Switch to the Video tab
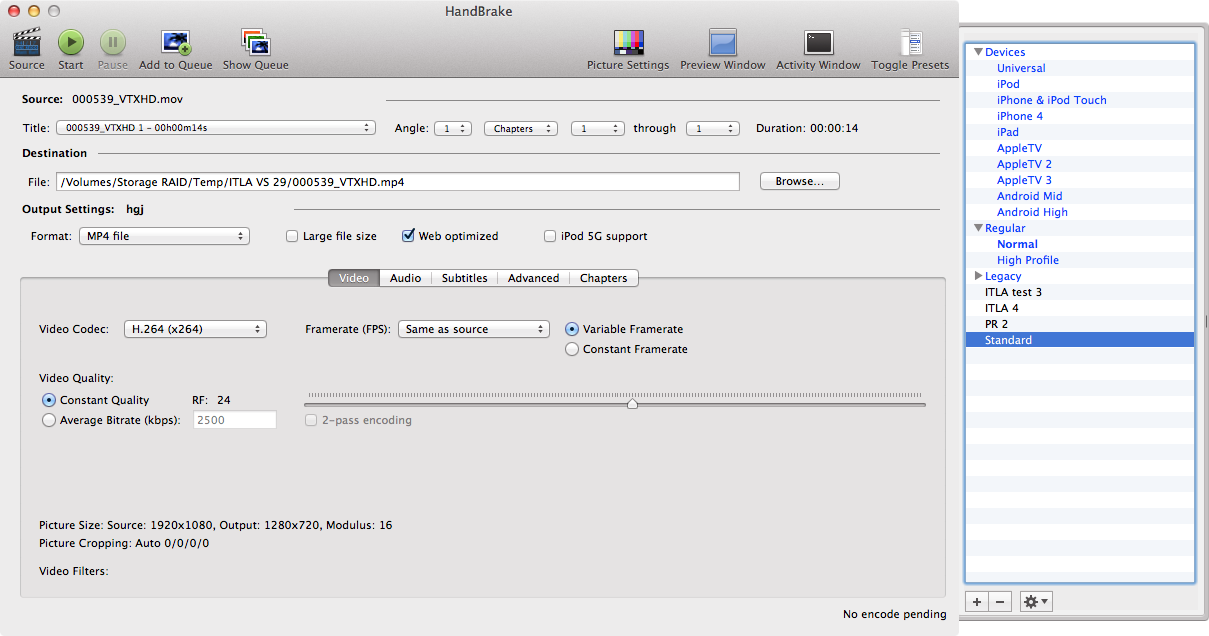The width and height of the screenshot is (1209, 636). (354, 278)
